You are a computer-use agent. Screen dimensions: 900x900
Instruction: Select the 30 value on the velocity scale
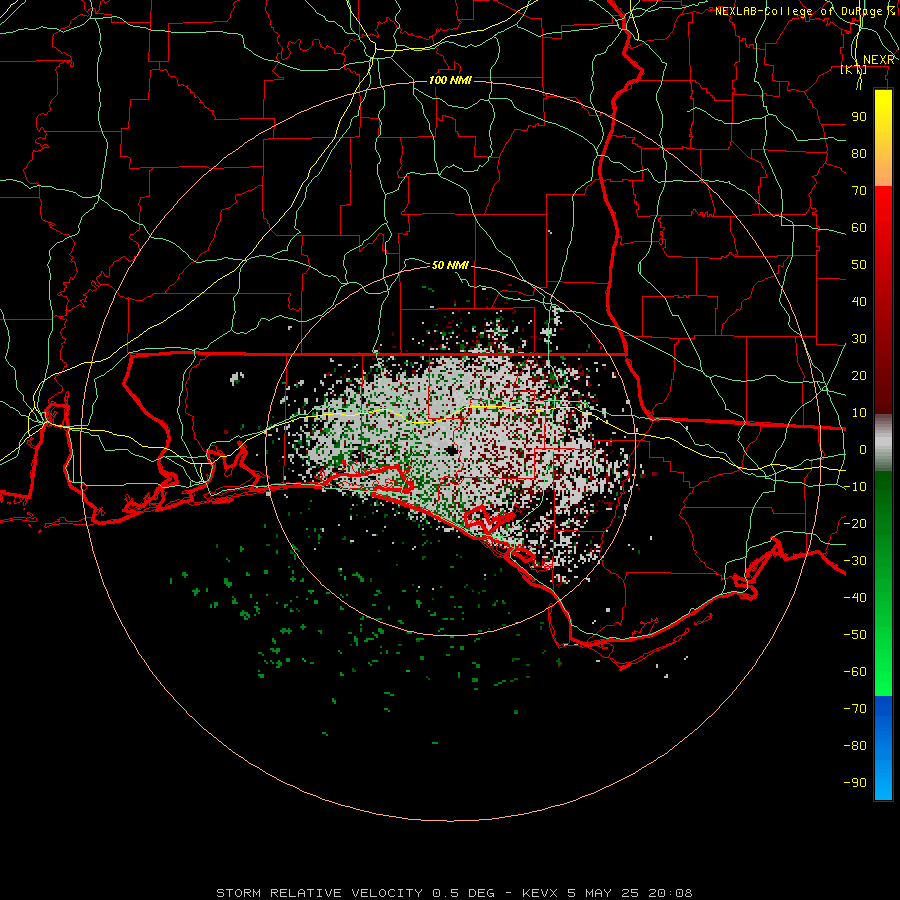859,339
